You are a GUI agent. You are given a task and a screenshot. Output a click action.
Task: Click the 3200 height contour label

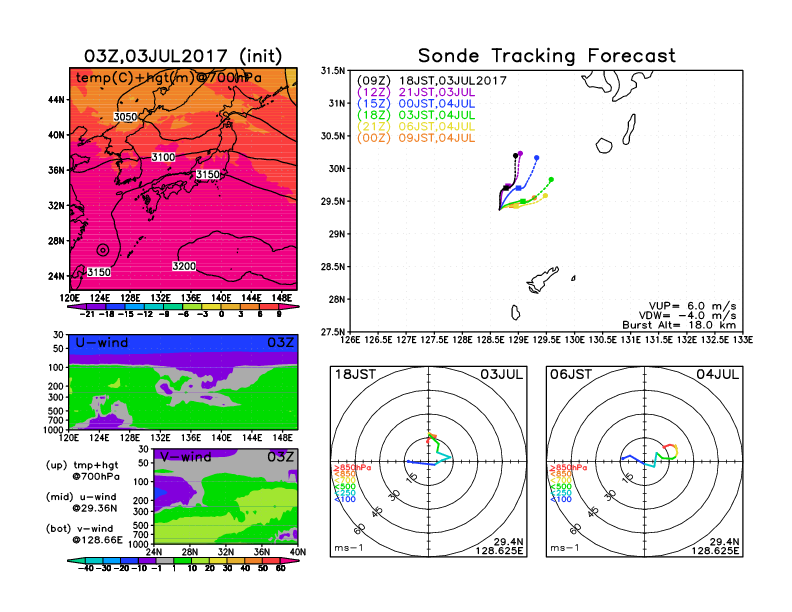(x=184, y=266)
